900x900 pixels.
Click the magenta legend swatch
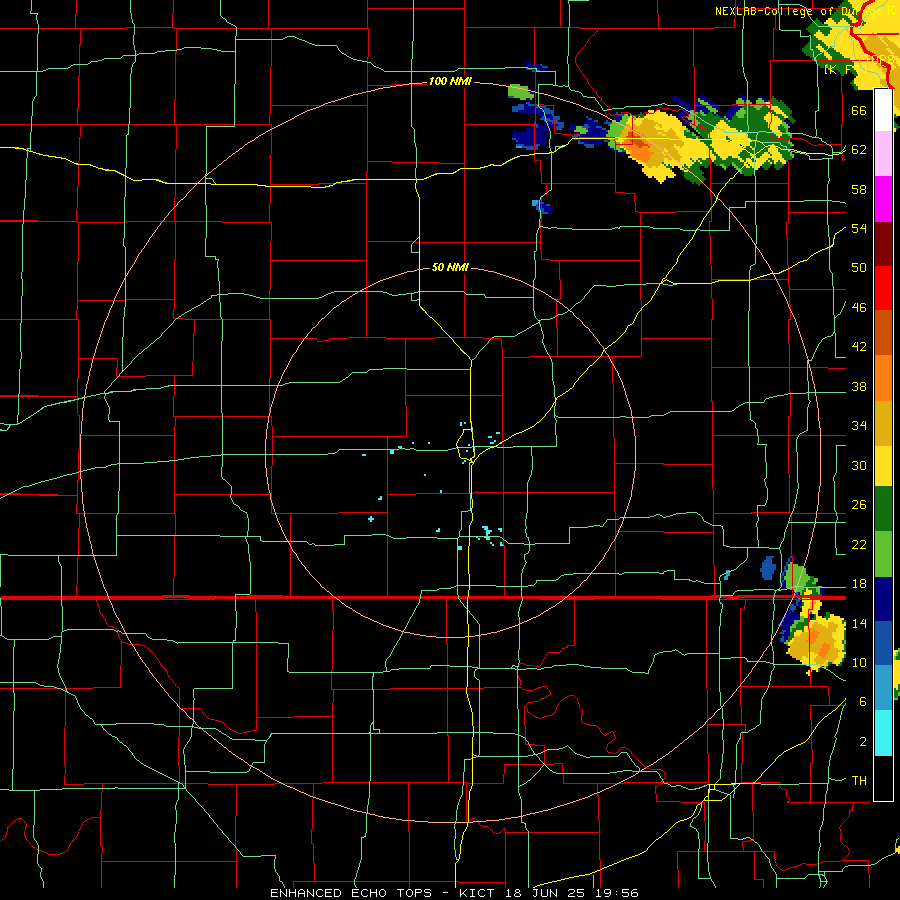[883, 199]
